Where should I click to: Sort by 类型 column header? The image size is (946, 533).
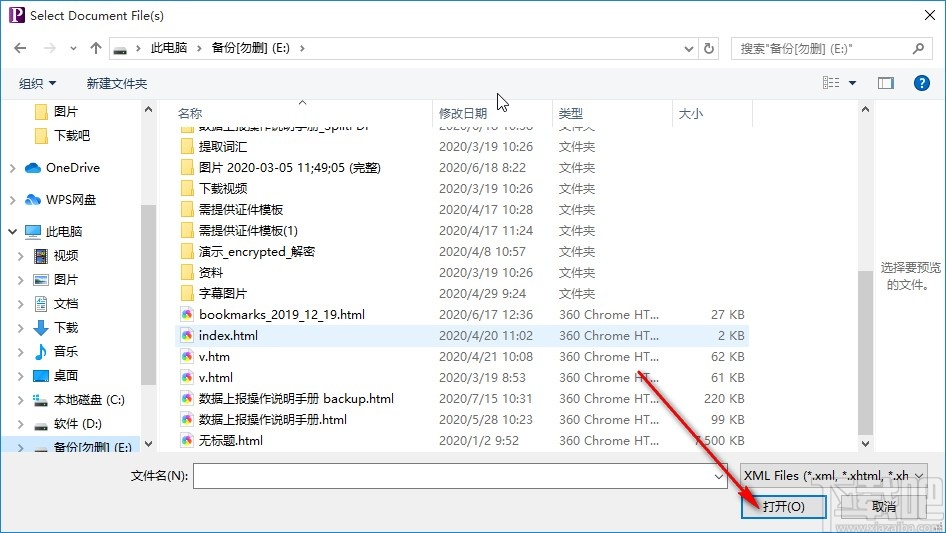tap(571, 113)
